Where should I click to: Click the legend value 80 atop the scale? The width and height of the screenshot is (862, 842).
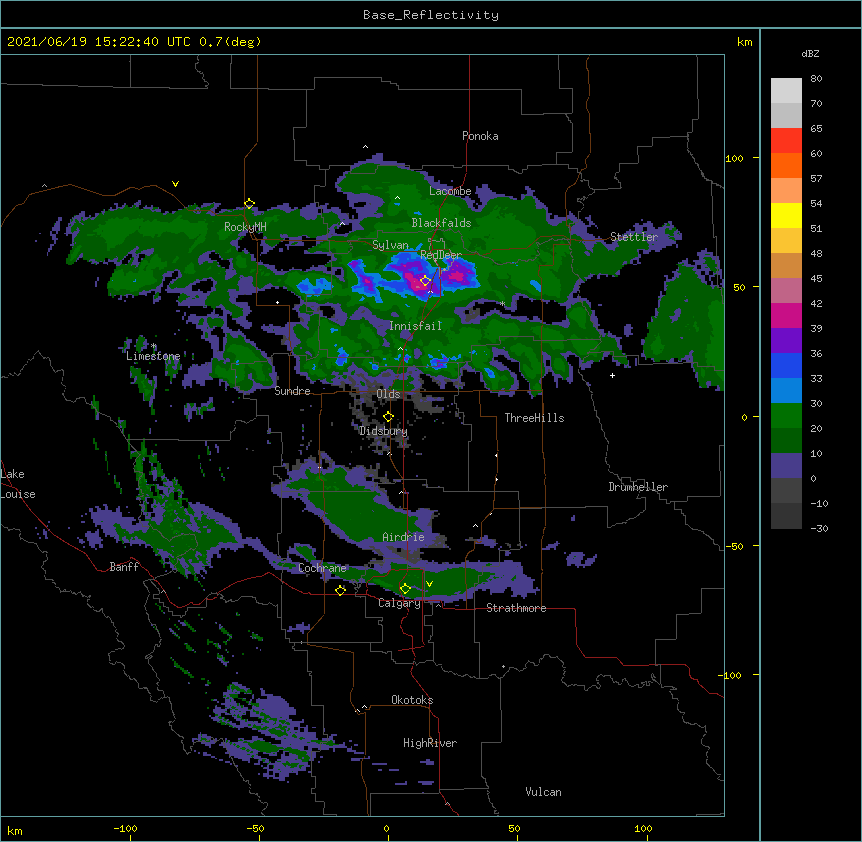[816, 79]
